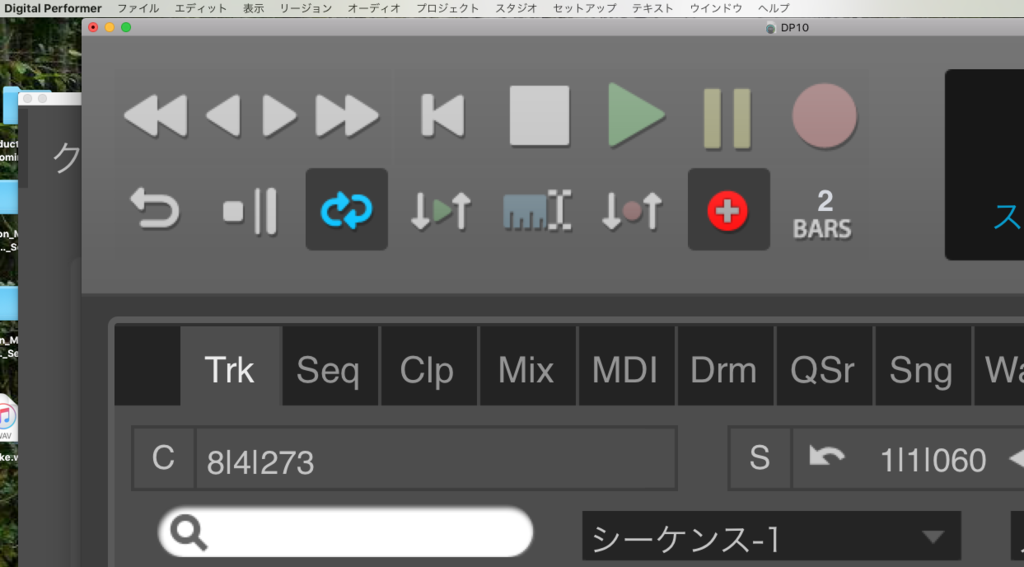
Task: Switch to the Trk tab
Action: coord(231,366)
